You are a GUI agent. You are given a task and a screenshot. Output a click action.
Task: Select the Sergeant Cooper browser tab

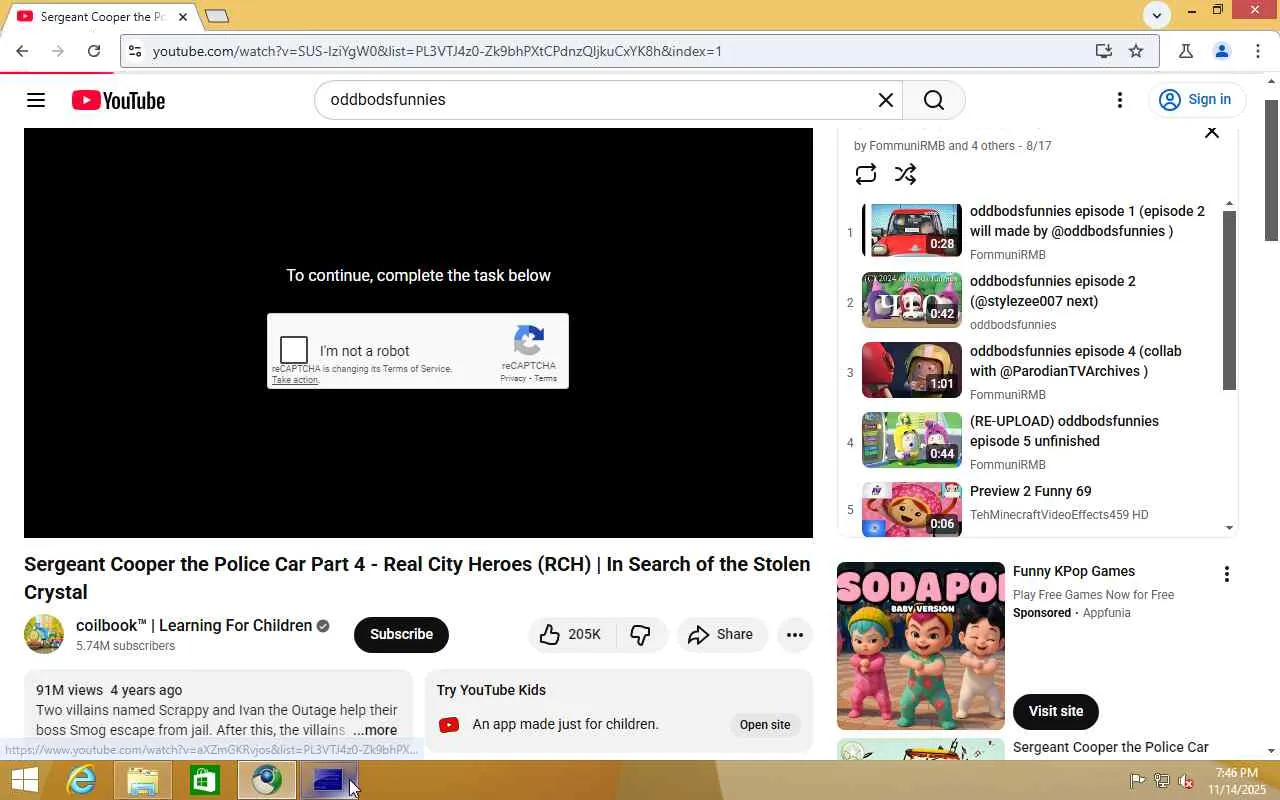pyautogui.click(x=102, y=17)
